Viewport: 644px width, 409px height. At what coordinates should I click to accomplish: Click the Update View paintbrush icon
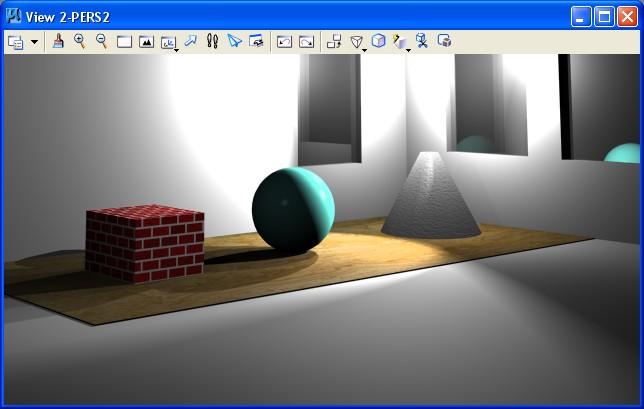59,41
